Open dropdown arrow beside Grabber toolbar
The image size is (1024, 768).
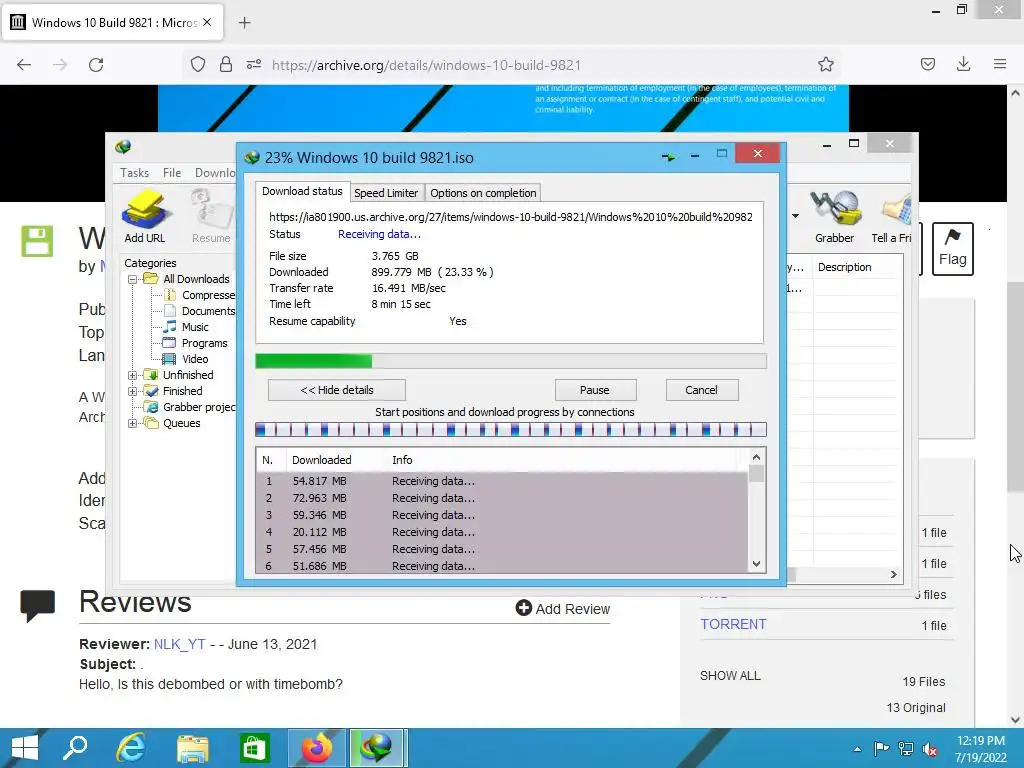tap(795, 216)
